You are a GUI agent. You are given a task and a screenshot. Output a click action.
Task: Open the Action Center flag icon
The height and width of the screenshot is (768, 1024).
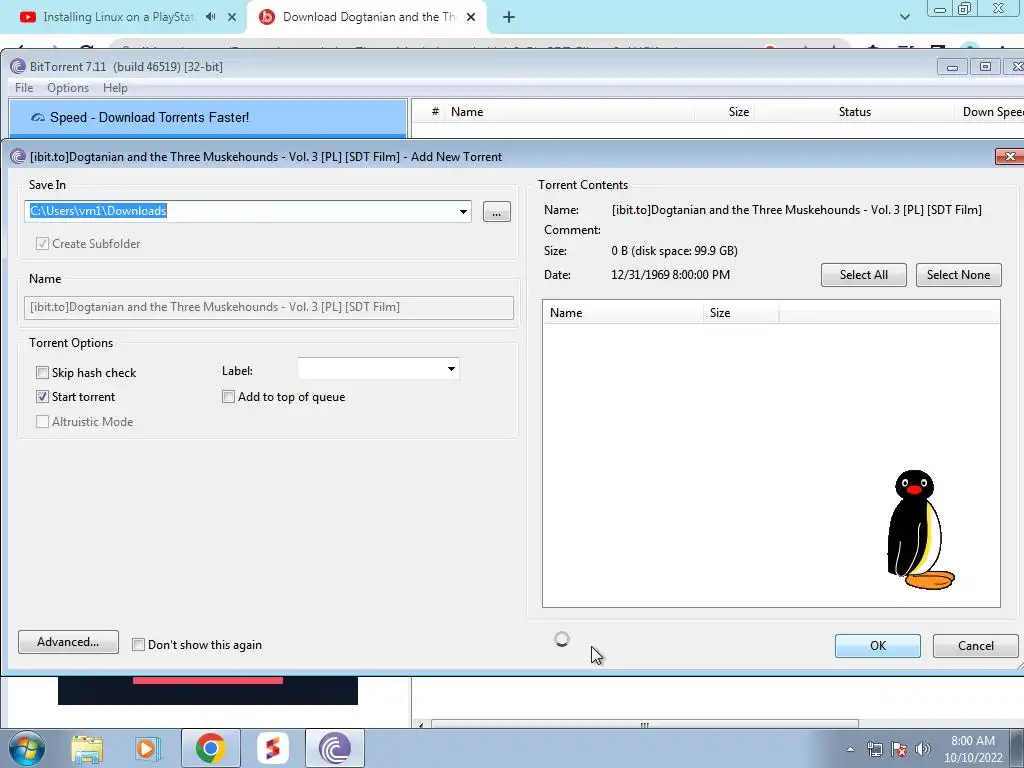pyautogui.click(x=899, y=749)
